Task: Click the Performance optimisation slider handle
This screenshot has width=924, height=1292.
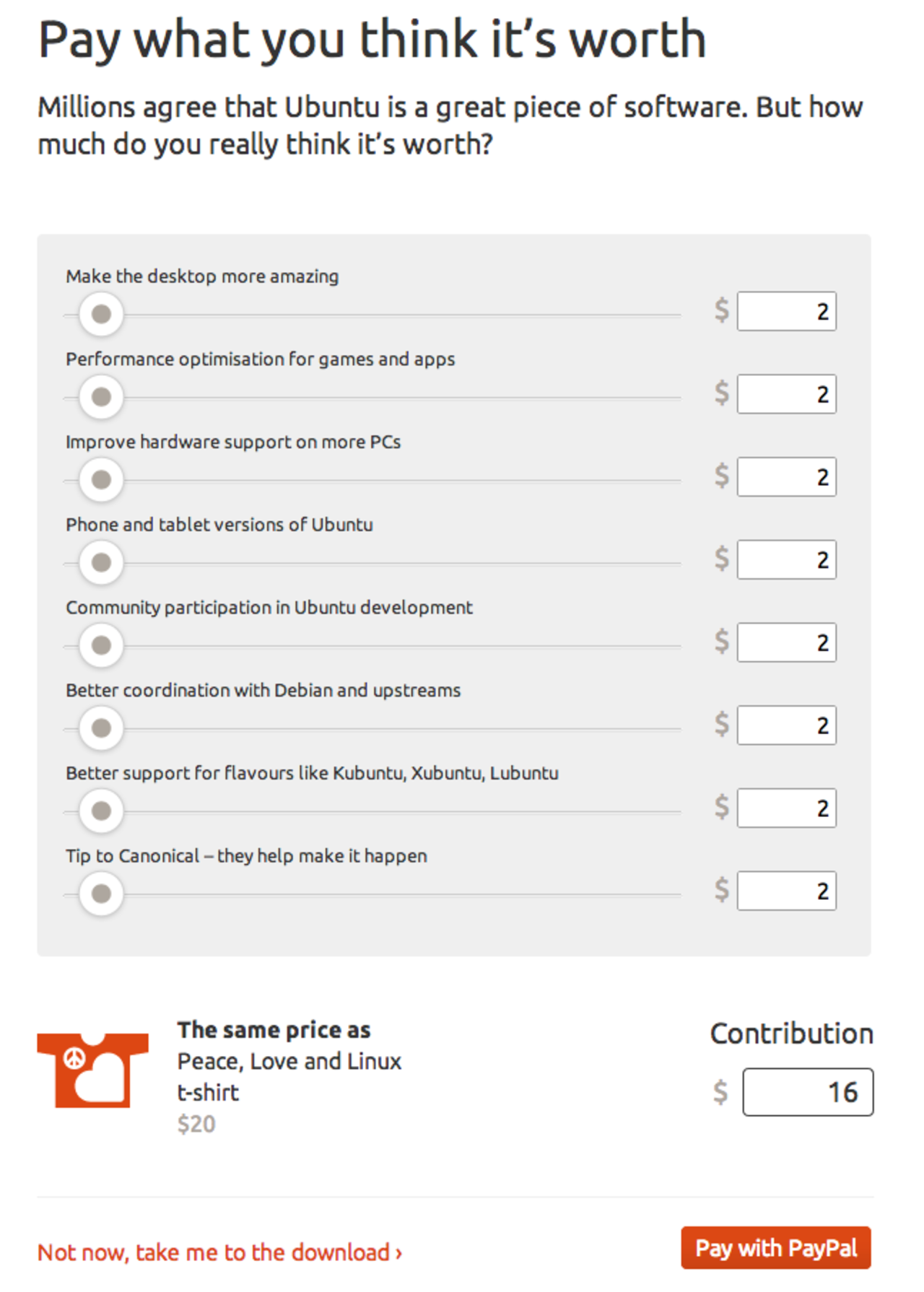Action: click(x=101, y=397)
